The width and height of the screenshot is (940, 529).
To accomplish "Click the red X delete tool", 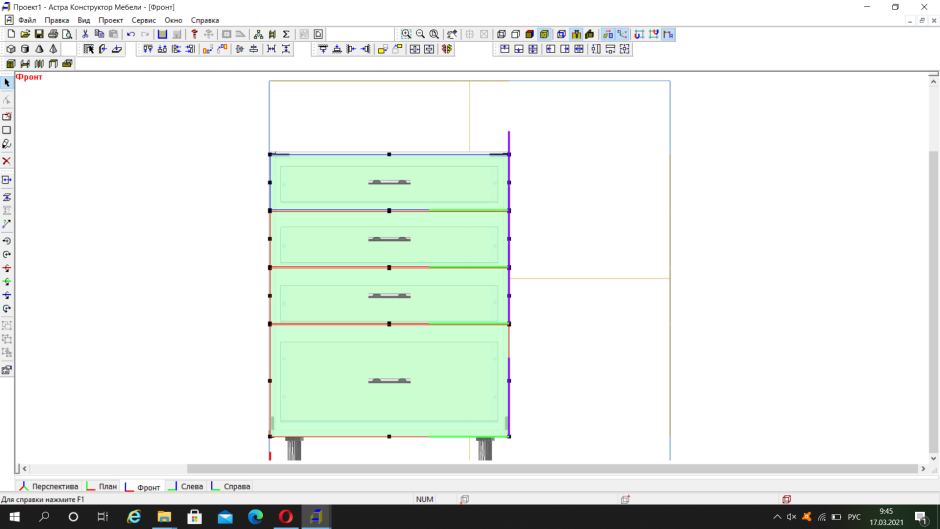I will tap(7, 161).
